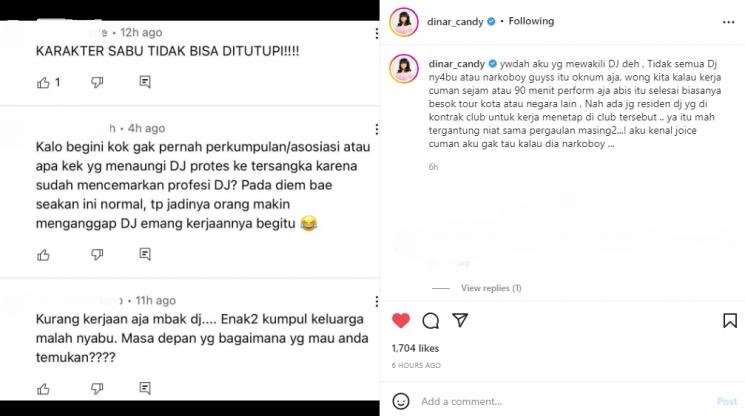745x416 pixels.
Task: Click the Following status label
Action: coord(531,21)
